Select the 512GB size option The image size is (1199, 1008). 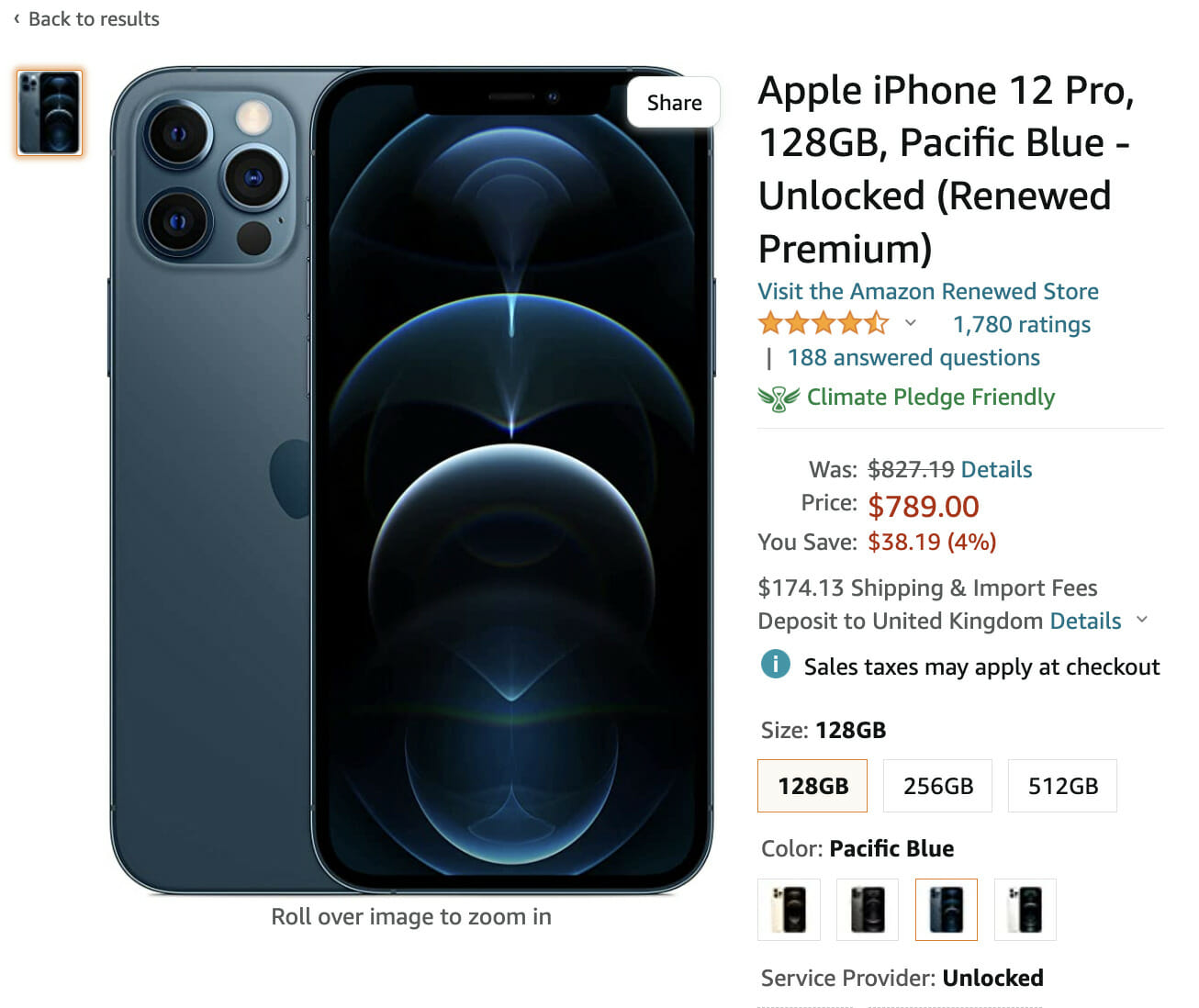(x=1062, y=786)
